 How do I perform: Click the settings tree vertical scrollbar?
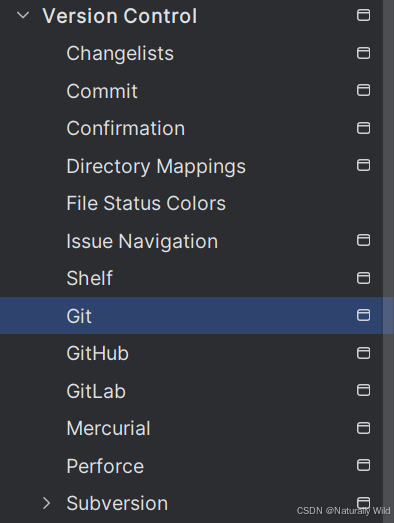click(388, 262)
